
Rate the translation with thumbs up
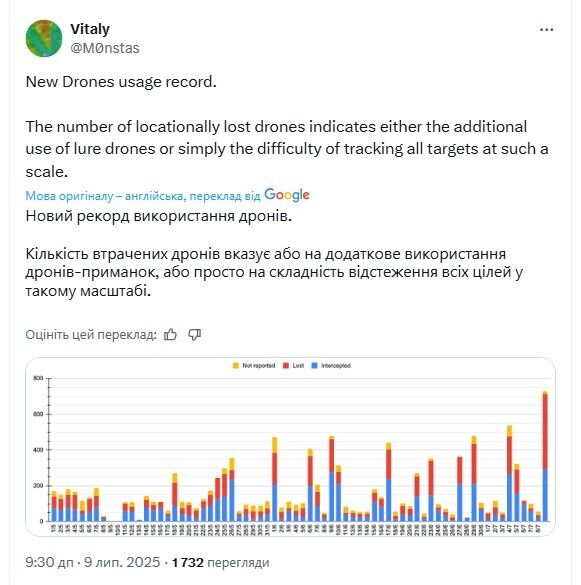(170, 335)
